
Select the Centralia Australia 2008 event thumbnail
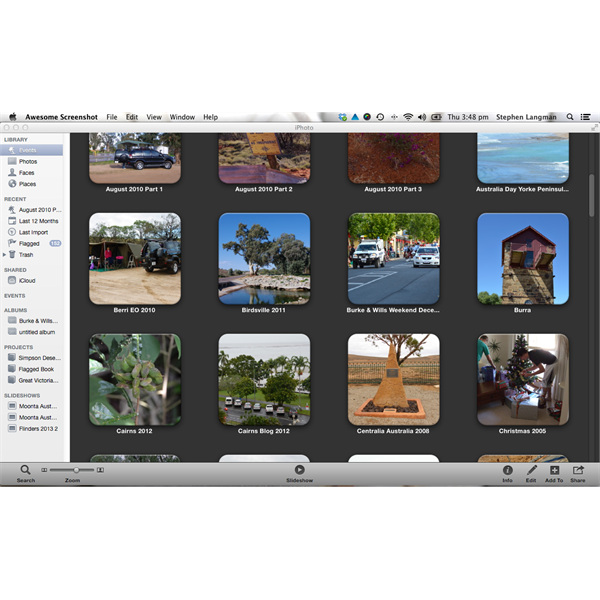point(393,380)
